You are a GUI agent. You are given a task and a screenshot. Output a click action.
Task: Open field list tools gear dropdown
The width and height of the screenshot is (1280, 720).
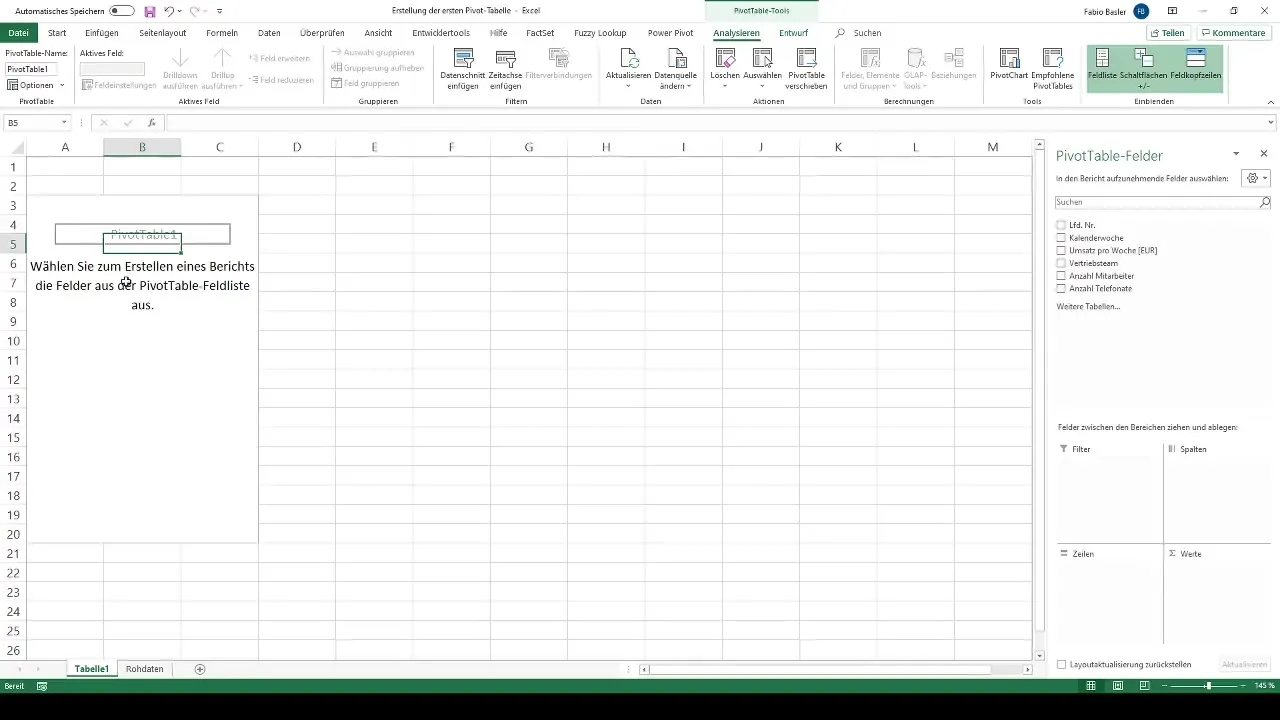(1254, 178)
